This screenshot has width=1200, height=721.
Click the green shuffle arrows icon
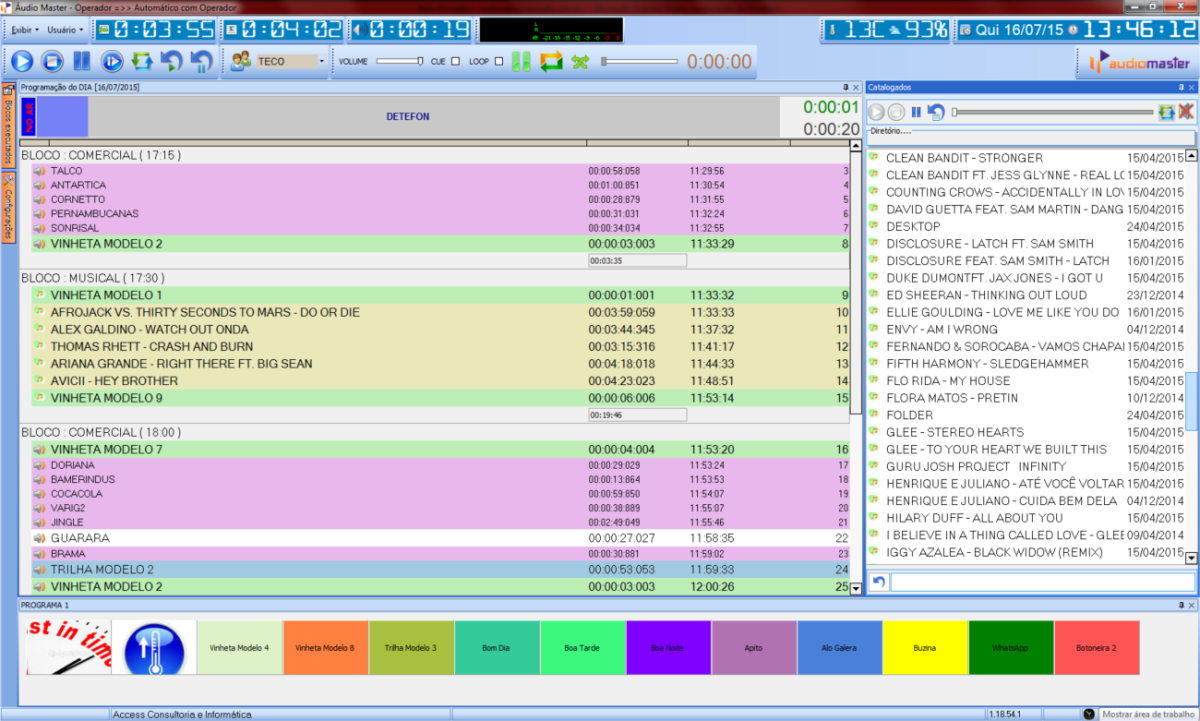pos(580,62)
